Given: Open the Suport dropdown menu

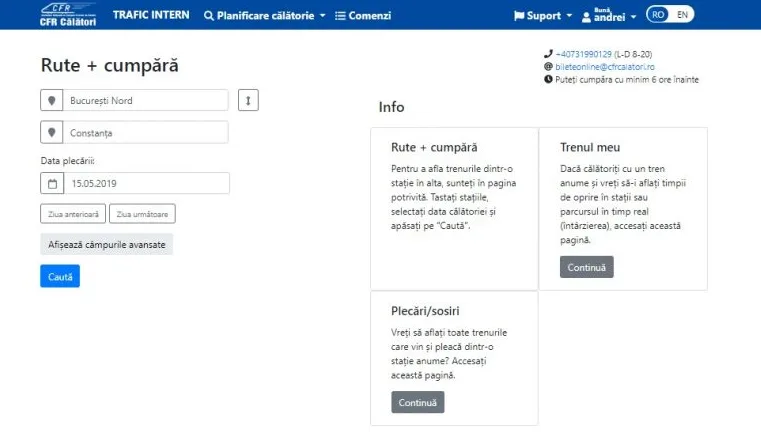Looking at the screenshot, I should click(543, 16).
